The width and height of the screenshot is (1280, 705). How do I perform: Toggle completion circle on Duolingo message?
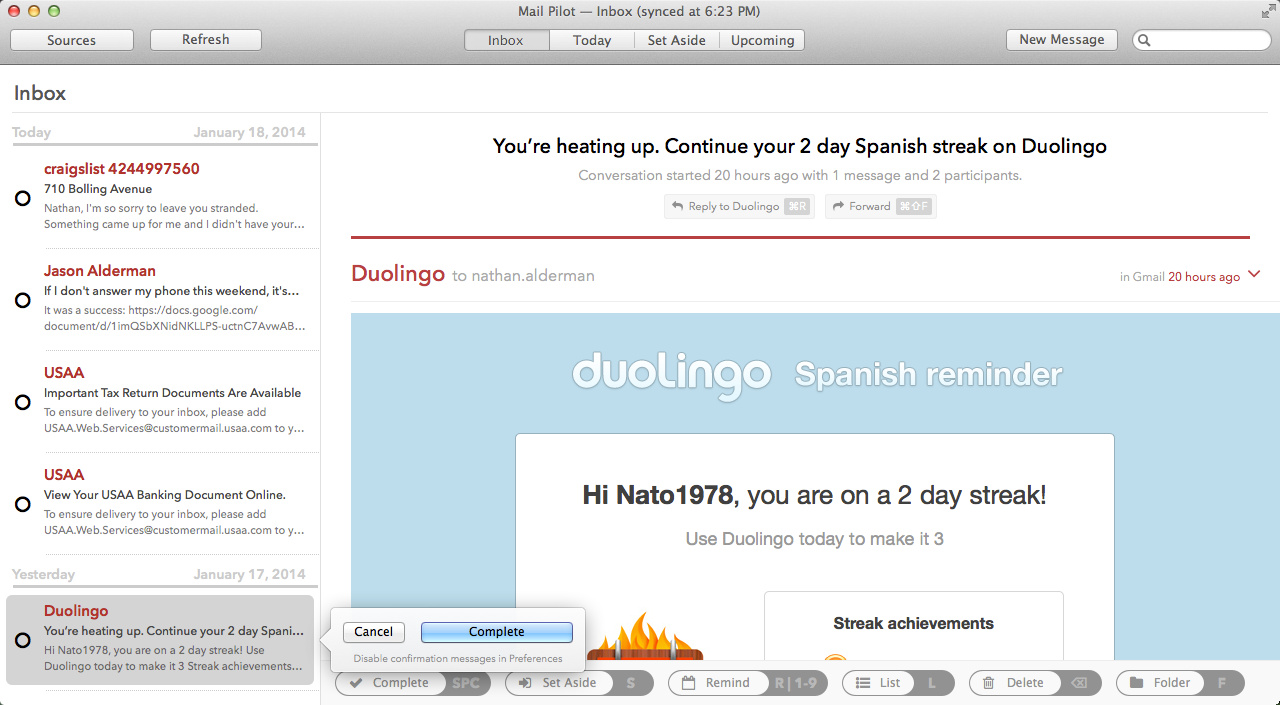tap(23, 640)
